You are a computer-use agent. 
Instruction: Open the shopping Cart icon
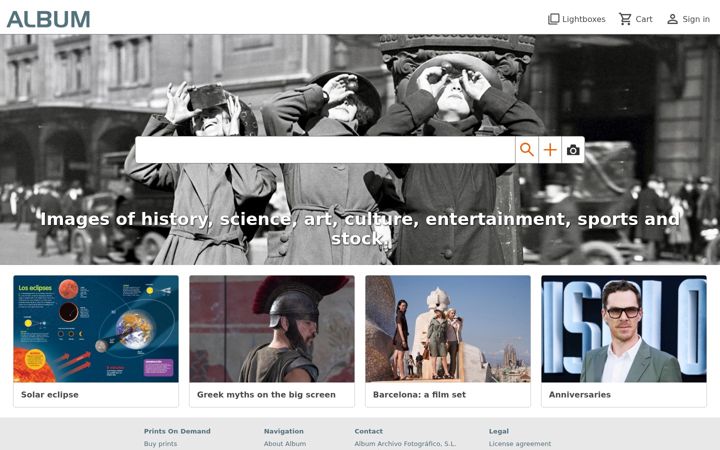625,19
